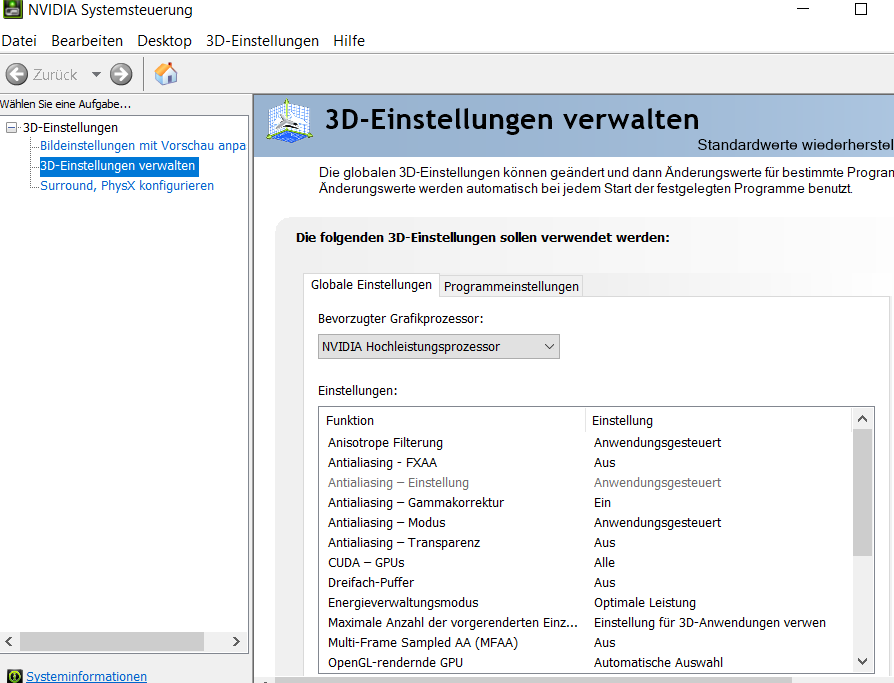
Task: Select Maximale Anzahl der vorgerenderten row
Action: (x=585, y=623)
